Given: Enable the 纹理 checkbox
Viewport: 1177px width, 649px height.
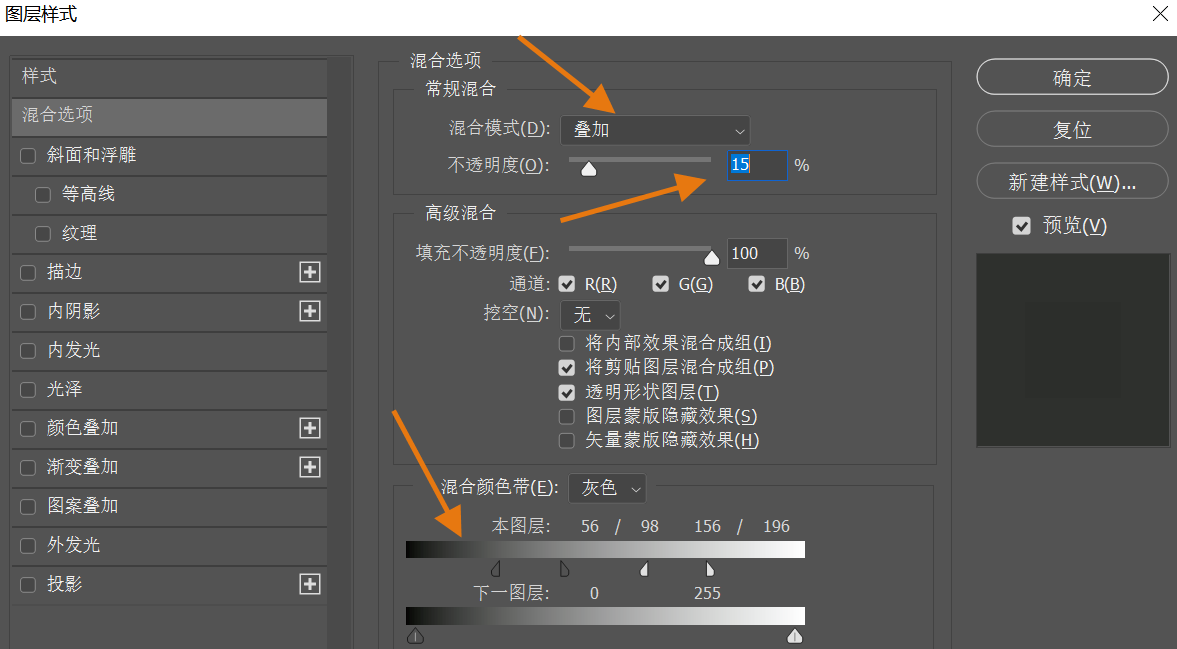Looking at the screenshot, I should click(43, 233).
